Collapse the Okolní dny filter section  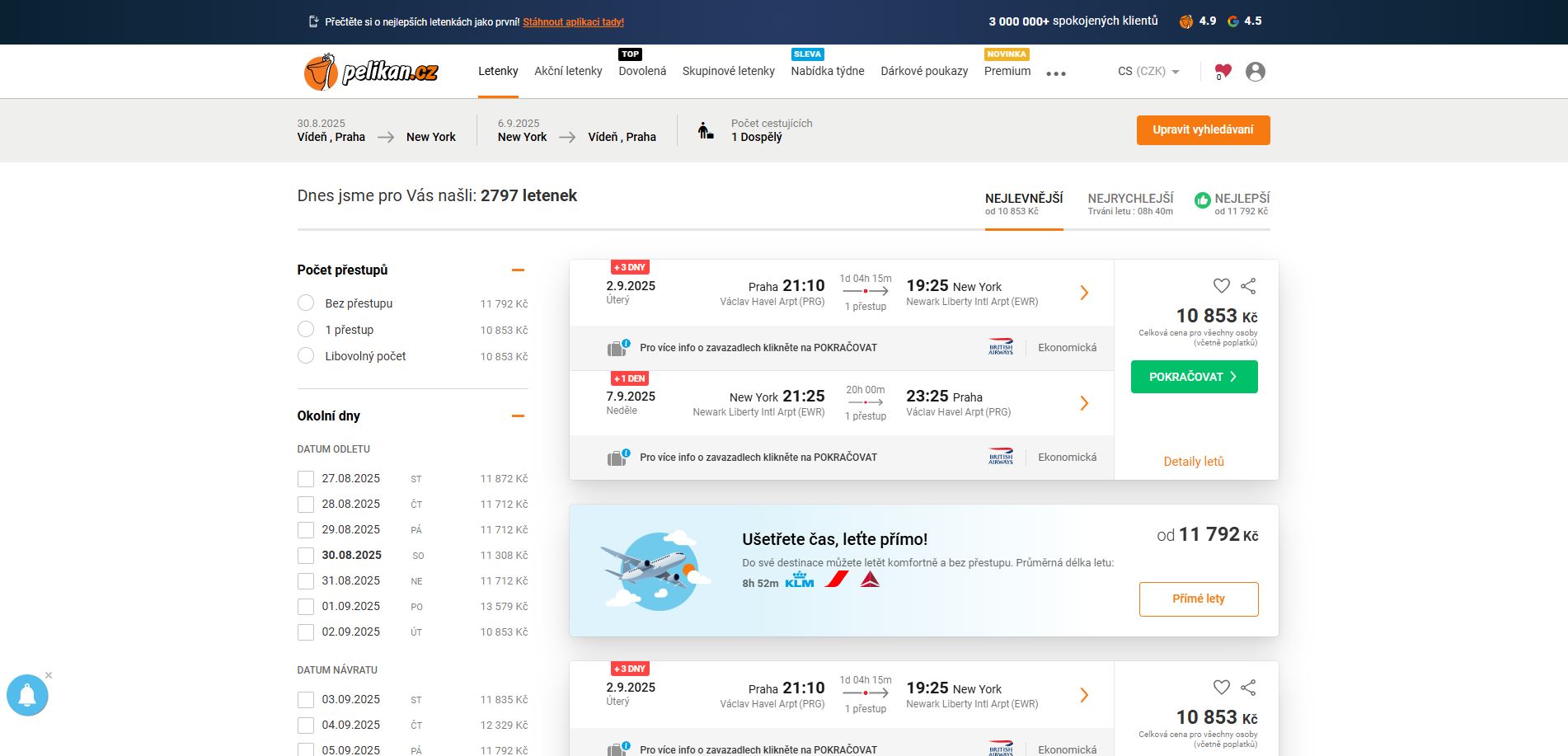pyautogui.click(x=518, y=416)
